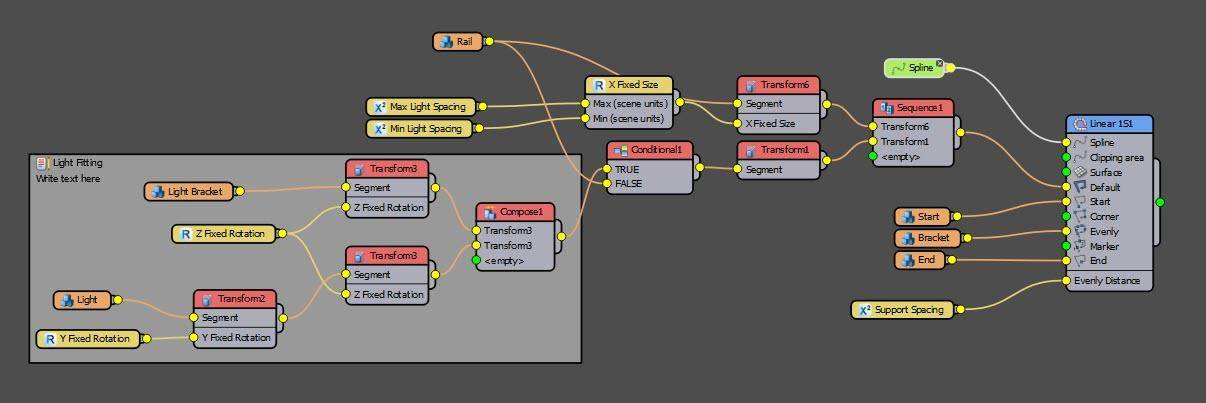This screenshot has width=1206, height=403.
Task: Click the Max Light Spacing numeric icon
Action: (x=379, y=106)
